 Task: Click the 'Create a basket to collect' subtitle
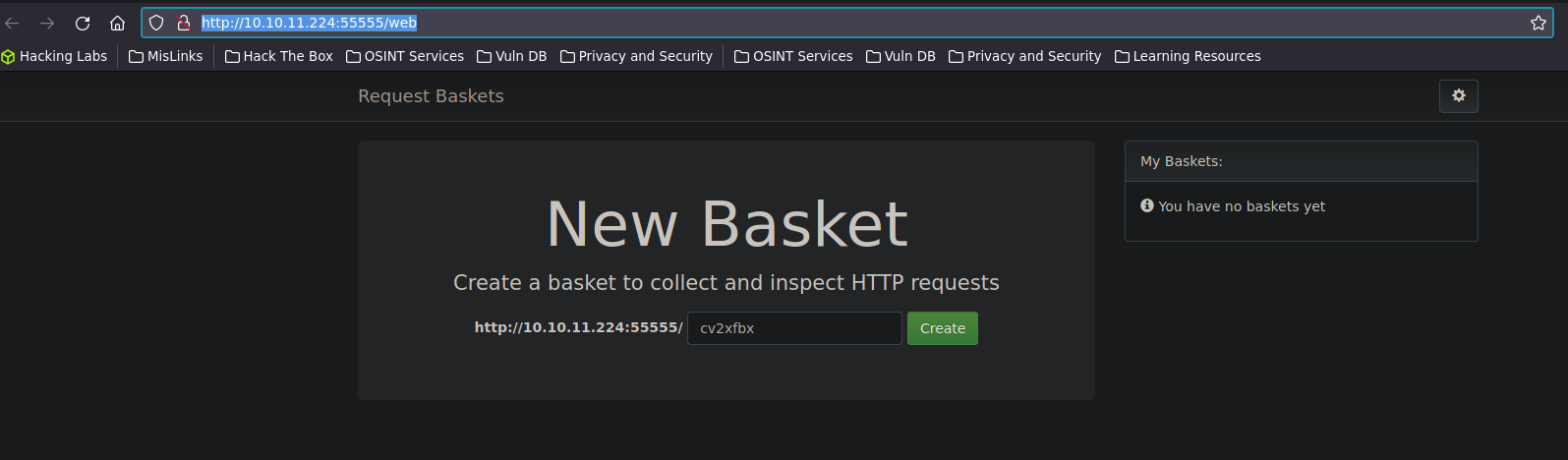click(726, 283)
